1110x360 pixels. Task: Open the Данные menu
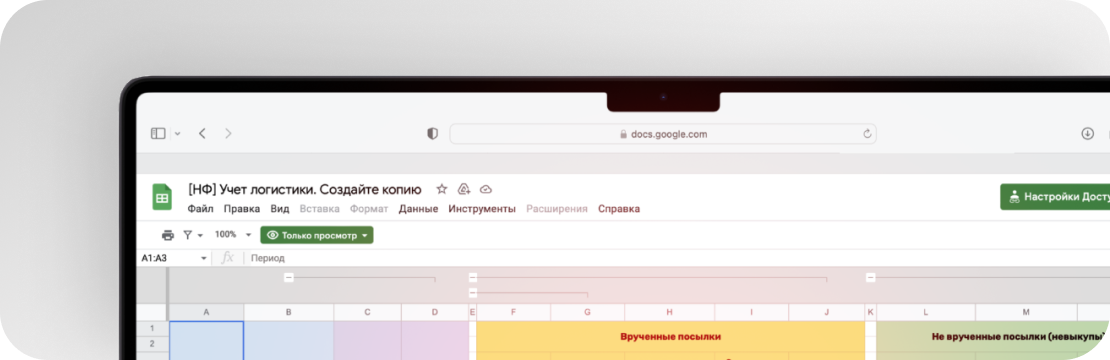tap(418, 209)
